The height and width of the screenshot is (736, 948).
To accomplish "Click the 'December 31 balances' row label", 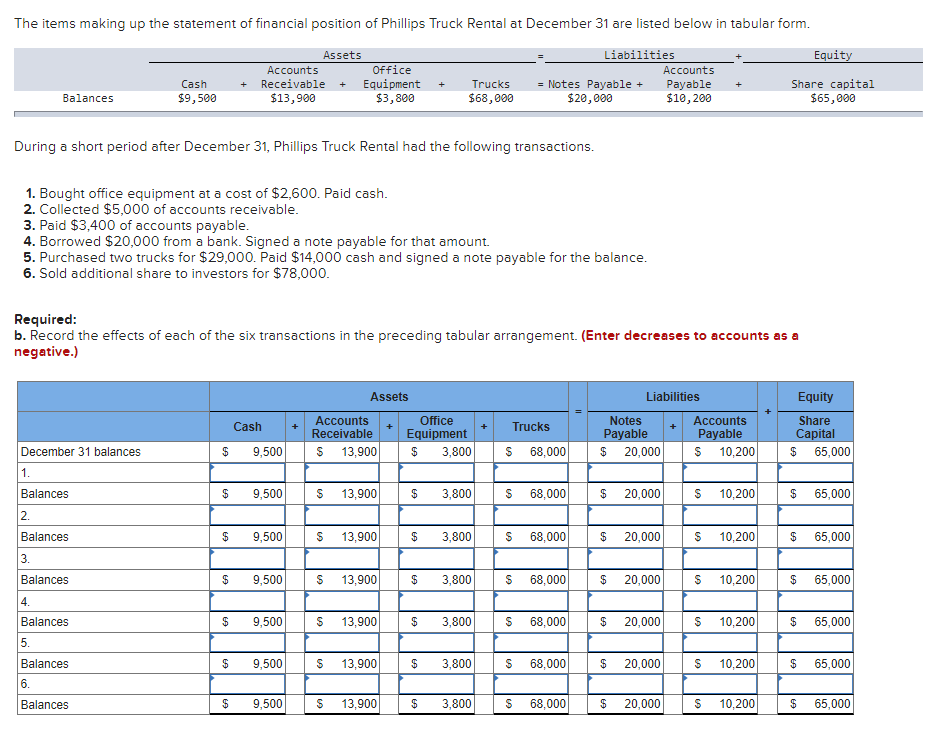I will point(80,452).
